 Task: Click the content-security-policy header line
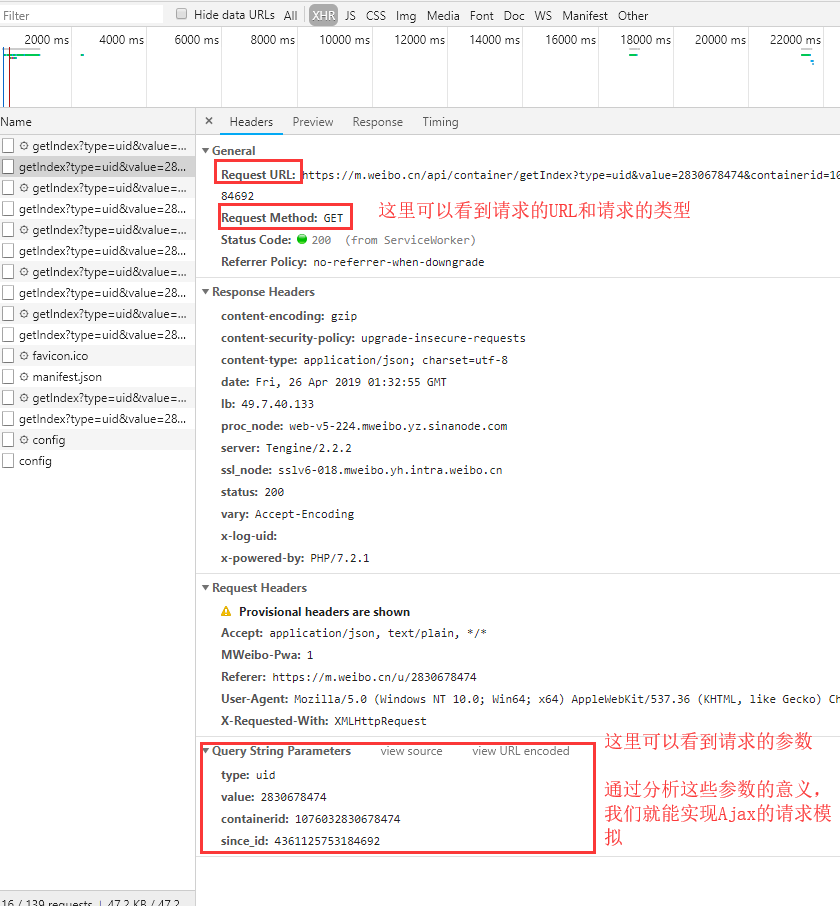(373, 338)
